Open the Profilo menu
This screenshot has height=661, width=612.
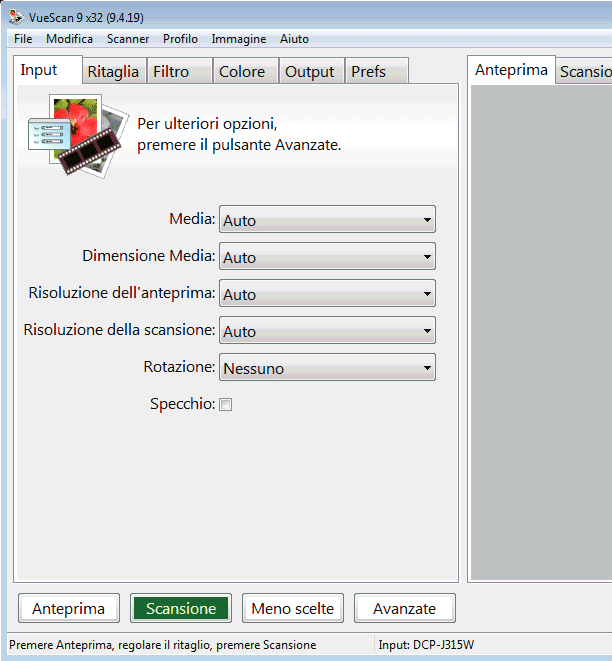tap(180, 39)
